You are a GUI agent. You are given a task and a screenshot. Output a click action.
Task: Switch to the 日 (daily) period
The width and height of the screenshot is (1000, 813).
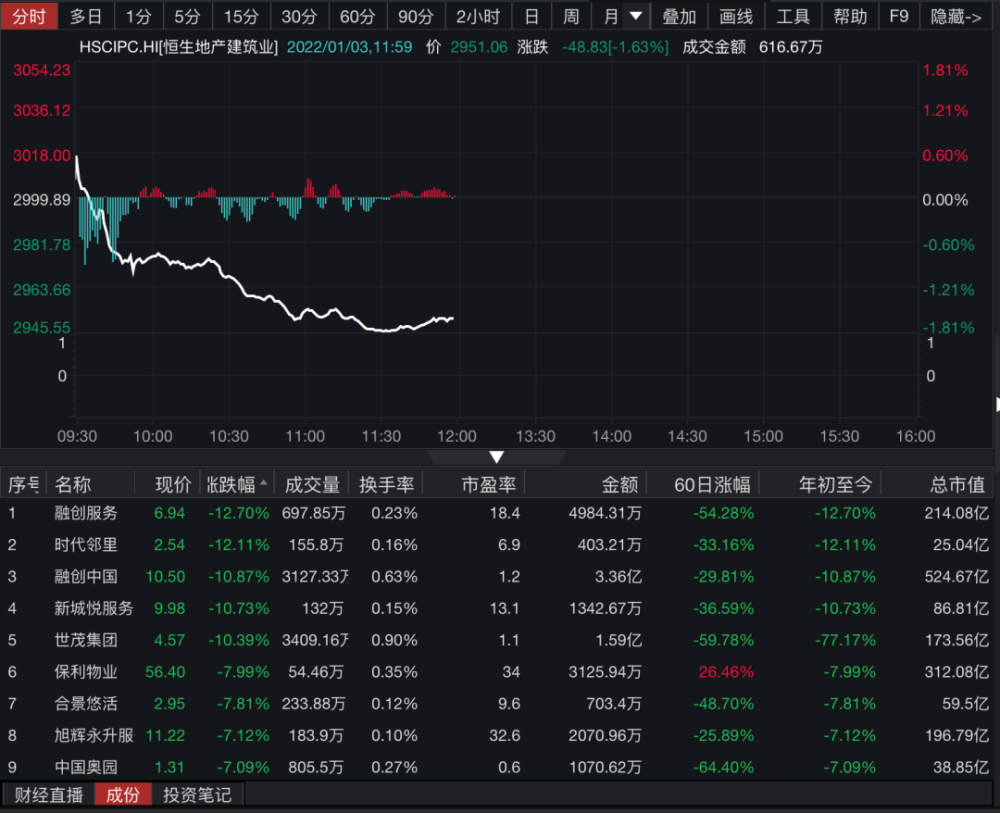pos(531,16)
